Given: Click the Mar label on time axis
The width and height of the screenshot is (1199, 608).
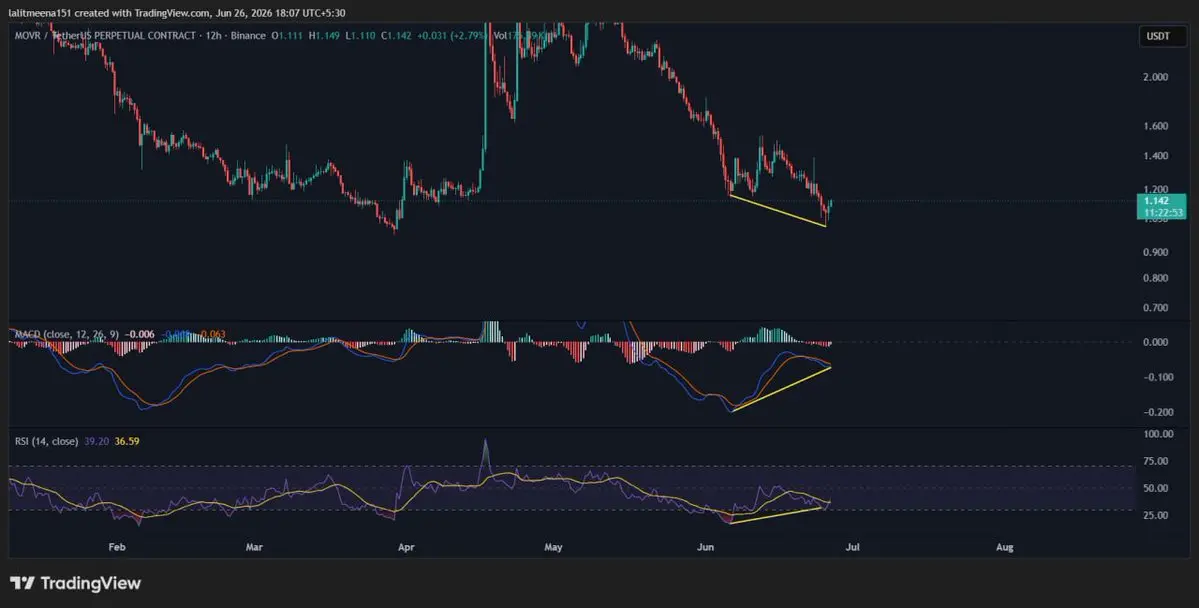Looking at the screenshot, I should point(254,548).
